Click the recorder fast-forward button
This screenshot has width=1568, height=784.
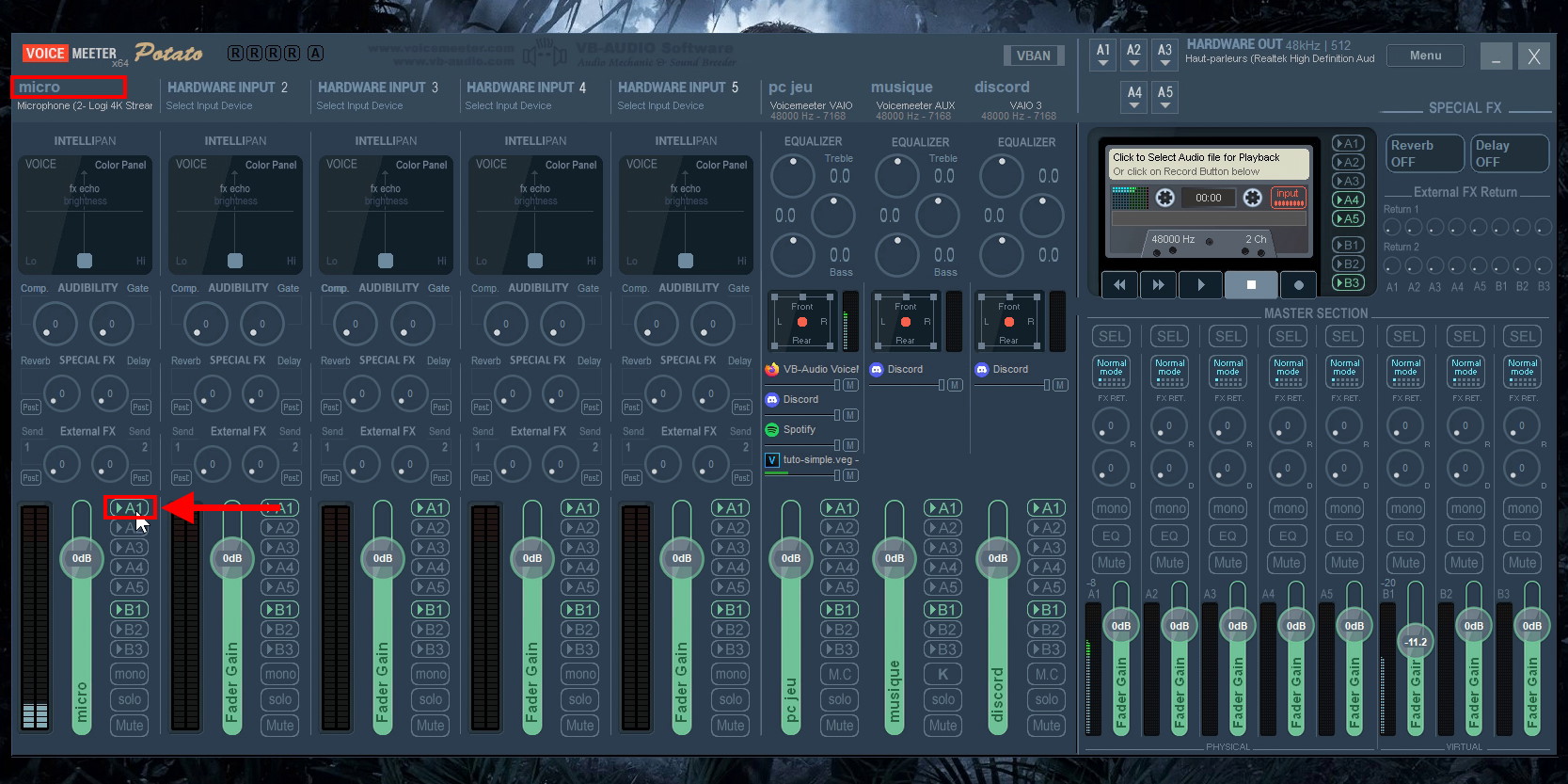click(1158, 285)
